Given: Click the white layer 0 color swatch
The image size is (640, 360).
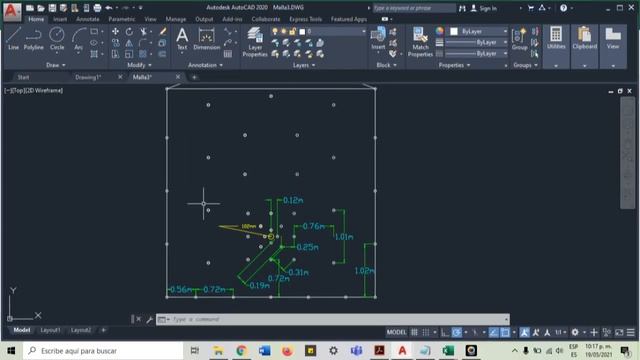Looking at the screenshot, I should (302, 31).
